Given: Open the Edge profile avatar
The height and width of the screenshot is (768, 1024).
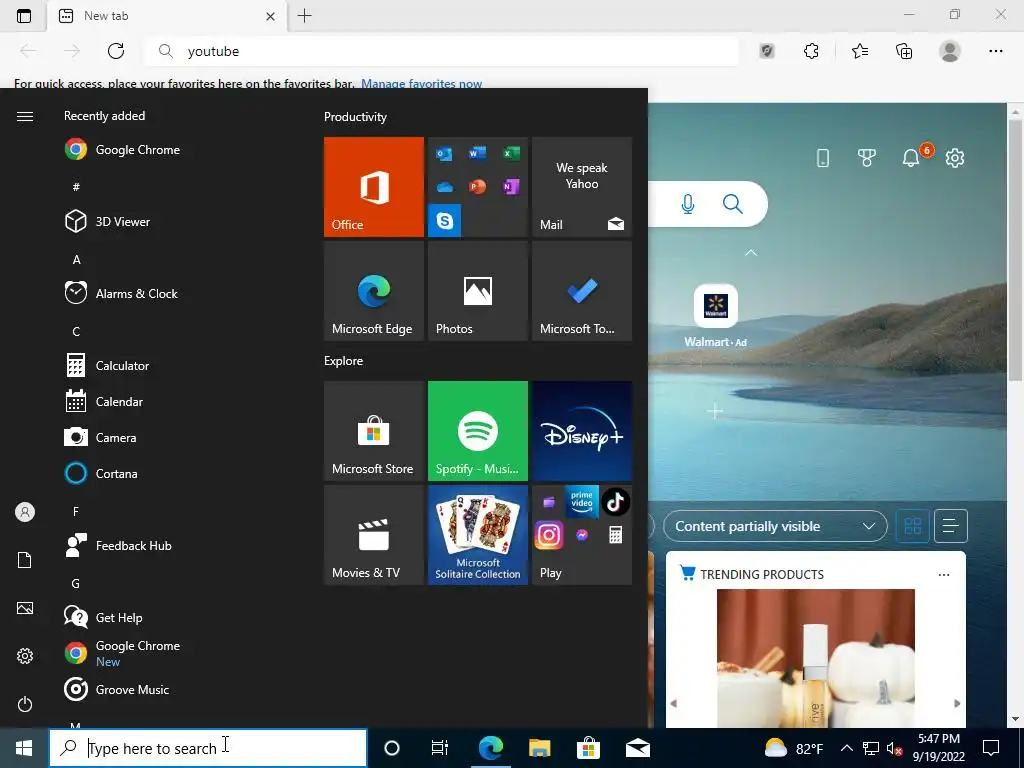Looking at the screenshot, I should coord(950,51).
